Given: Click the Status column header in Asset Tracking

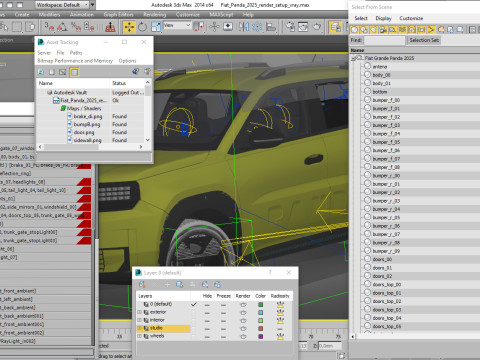Looking at the screenshot, I should coord(127,83).
